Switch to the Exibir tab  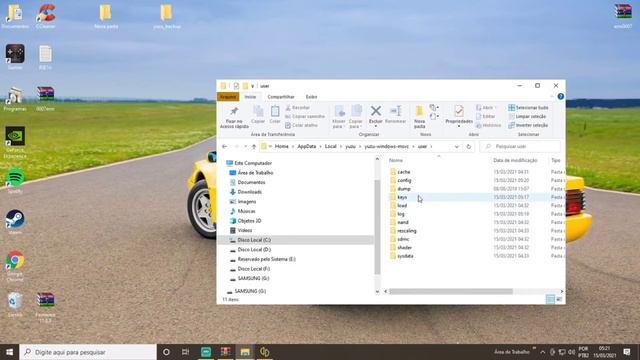tap(311, 97)
